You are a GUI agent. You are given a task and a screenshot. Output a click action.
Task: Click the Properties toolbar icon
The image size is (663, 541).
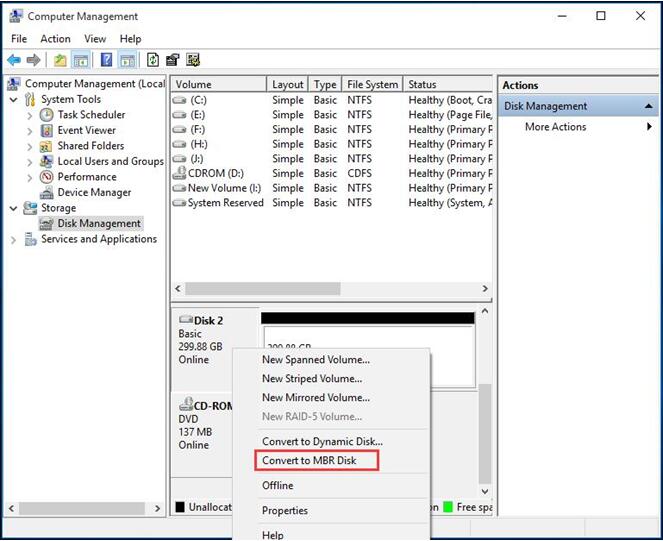pyautogui.click(x=173, y=60)
